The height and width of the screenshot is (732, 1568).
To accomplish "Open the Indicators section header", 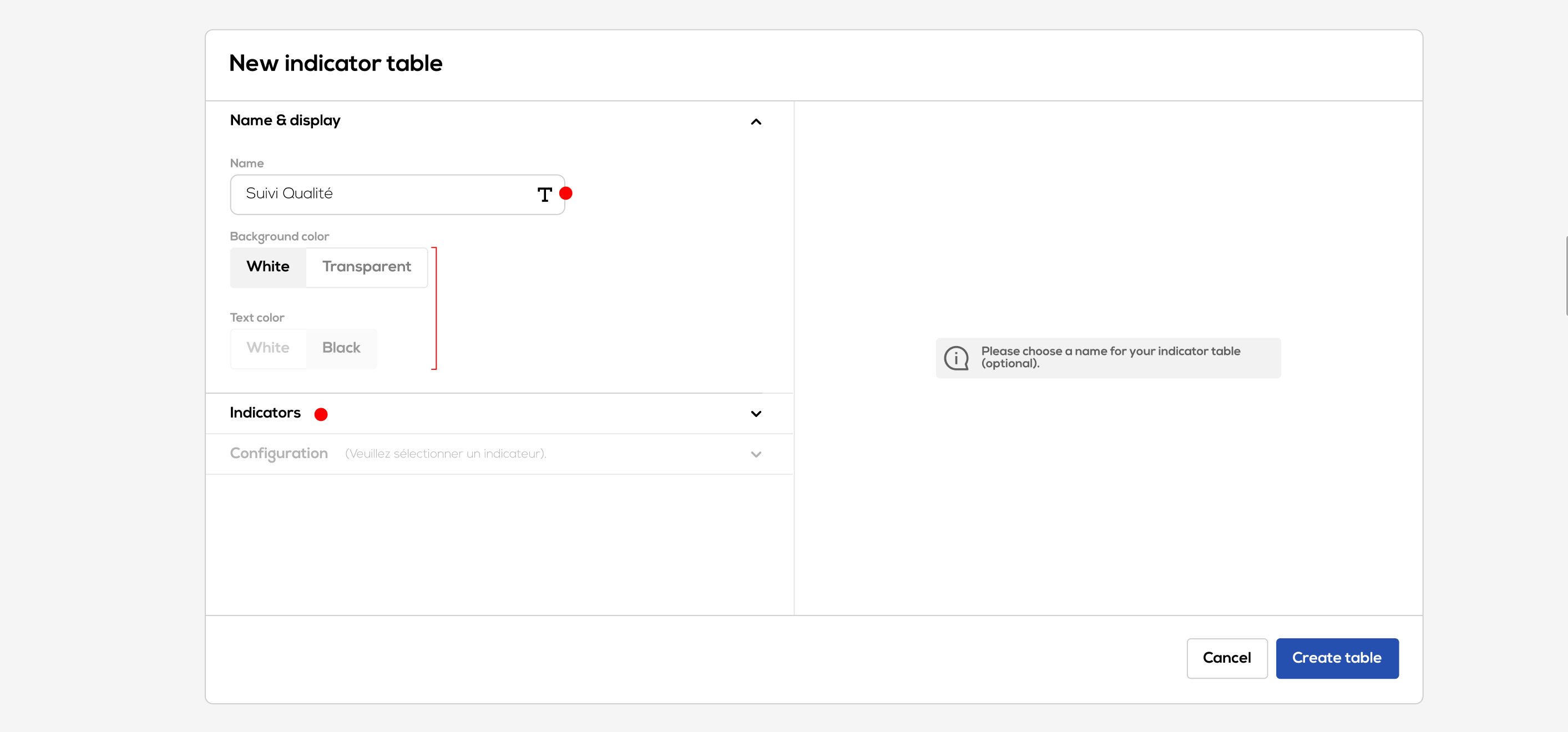I will (x=265, y=413).
